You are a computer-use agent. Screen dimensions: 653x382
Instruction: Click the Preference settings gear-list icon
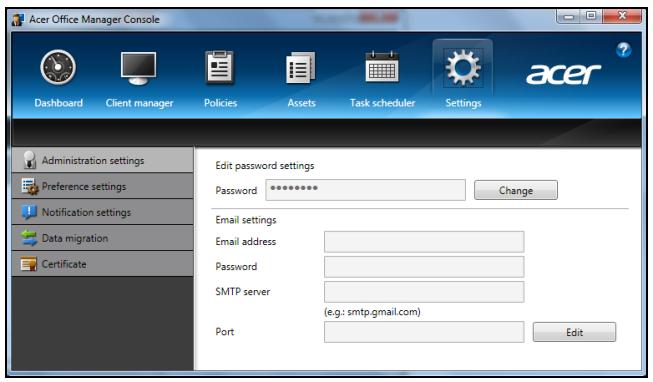30,186
